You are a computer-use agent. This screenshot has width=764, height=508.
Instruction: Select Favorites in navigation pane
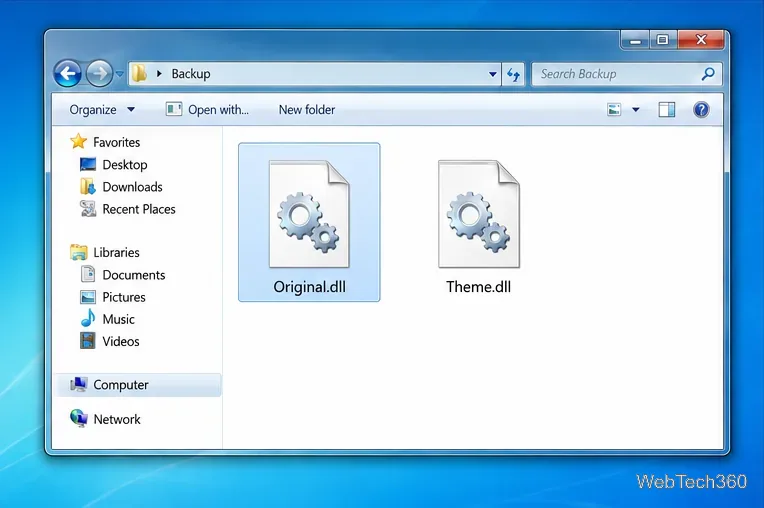(116, 142)
